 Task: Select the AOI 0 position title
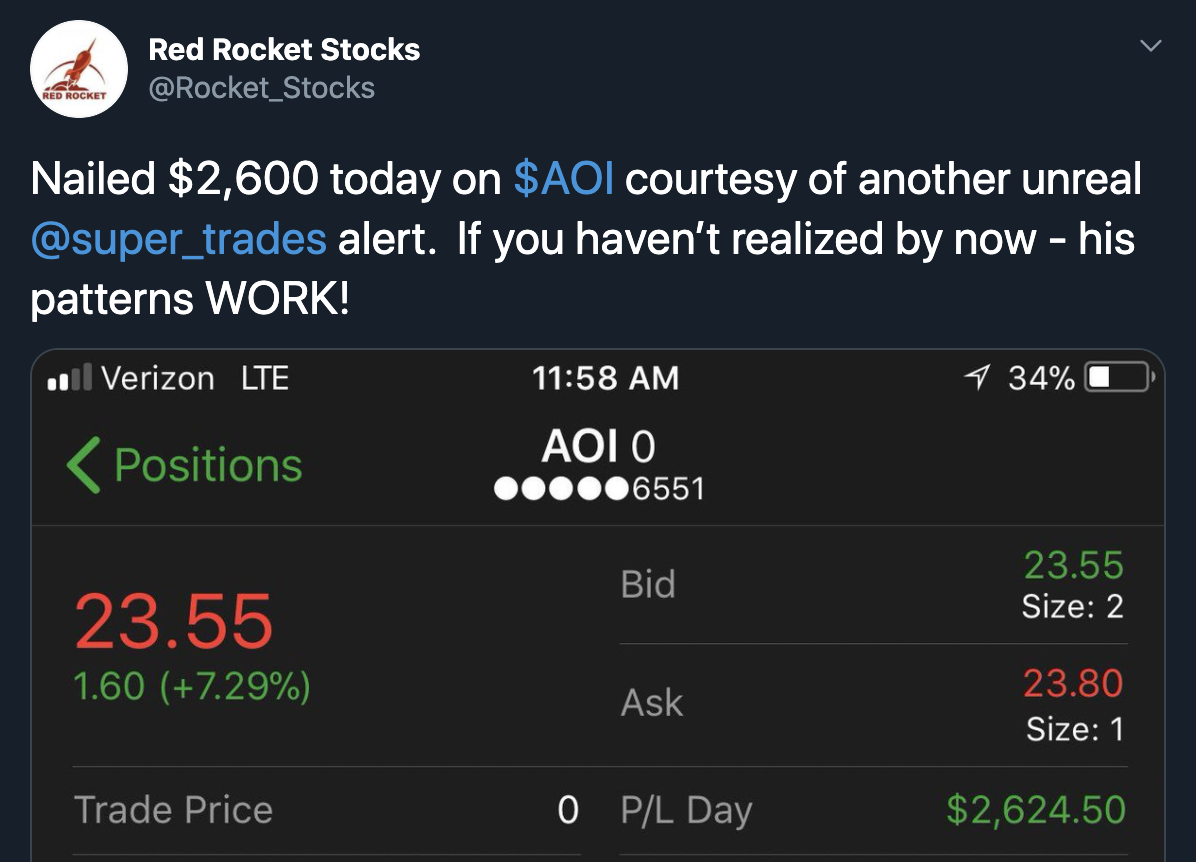click(598, 447)
